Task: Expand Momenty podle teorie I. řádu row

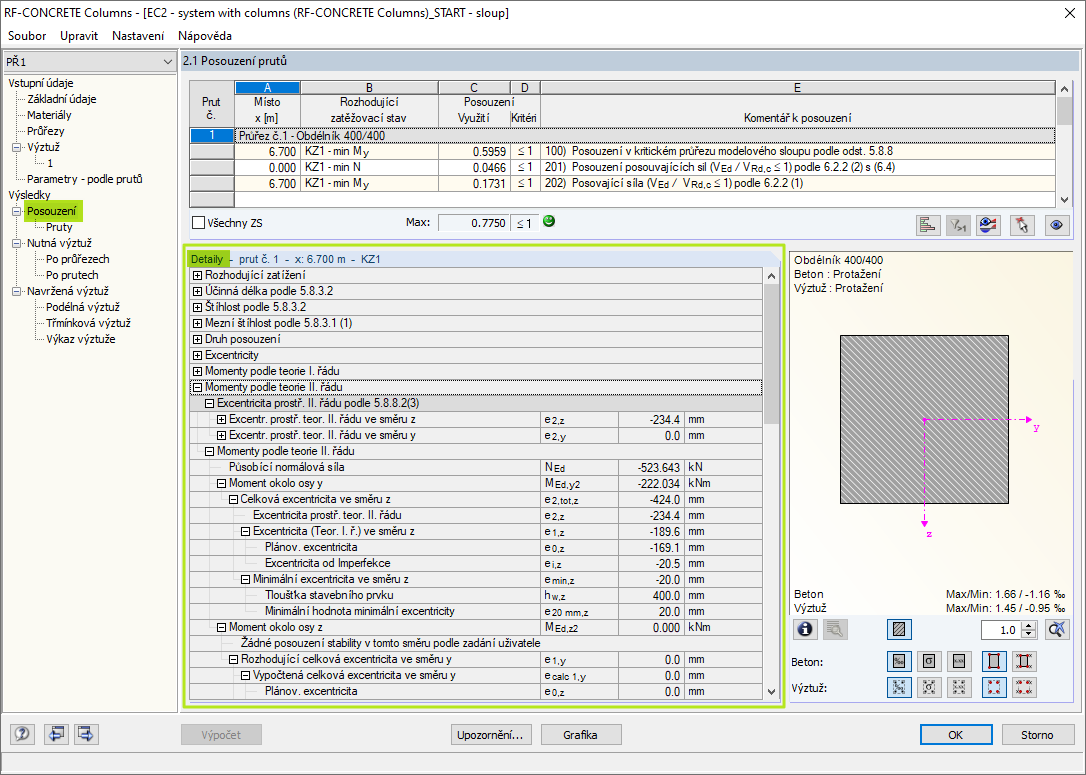Action: point(197,371)
